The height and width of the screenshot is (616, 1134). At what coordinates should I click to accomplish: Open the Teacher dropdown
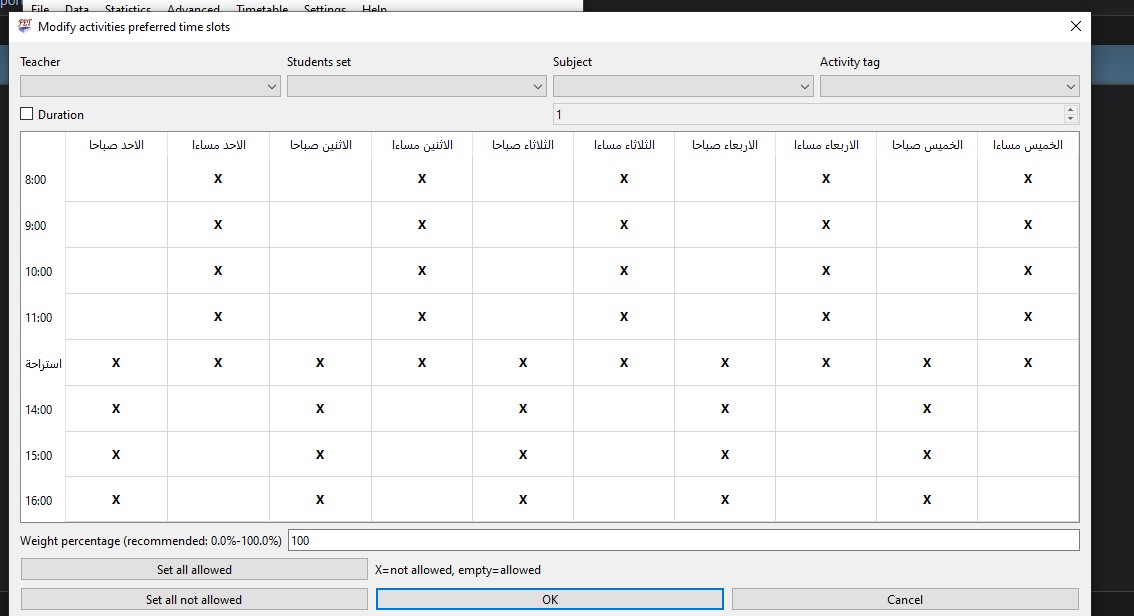click(150, 86)
